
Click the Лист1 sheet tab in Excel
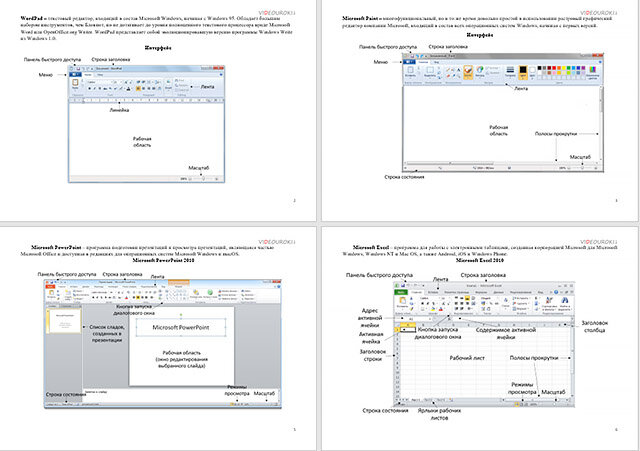coord(416,400)
